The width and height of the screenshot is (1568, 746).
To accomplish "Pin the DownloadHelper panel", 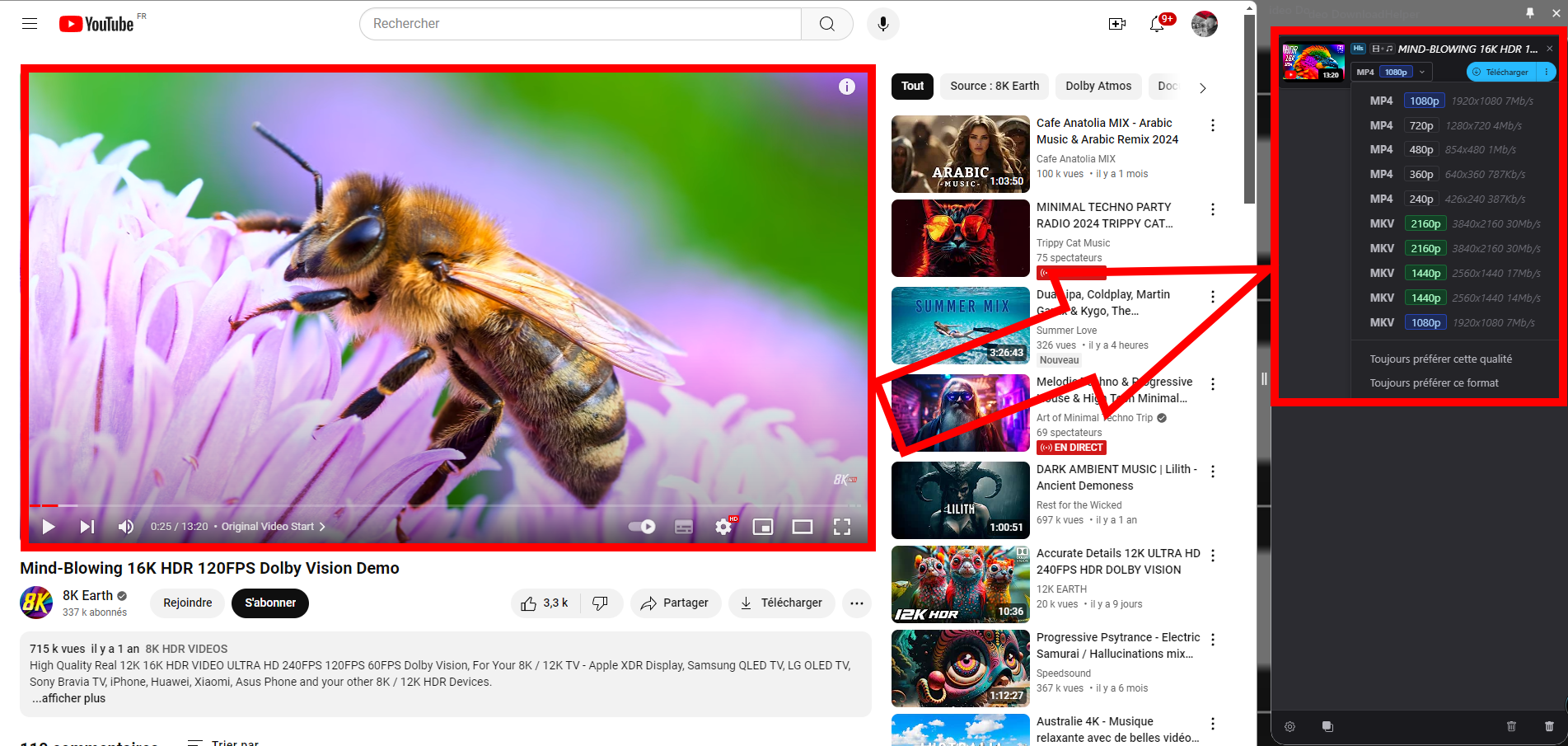I will click(1530, 12).
